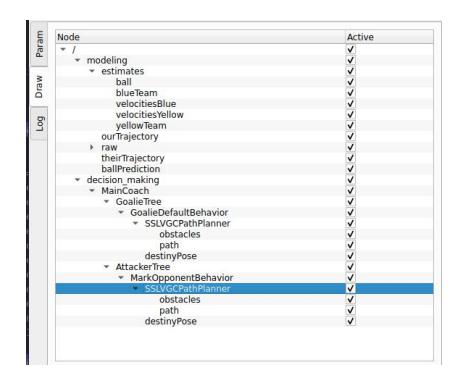Image resolution: width=460 pixels, height=376 pixels.
Task: Uncheck Active for GoalieTree
Action: coord(351,201)
